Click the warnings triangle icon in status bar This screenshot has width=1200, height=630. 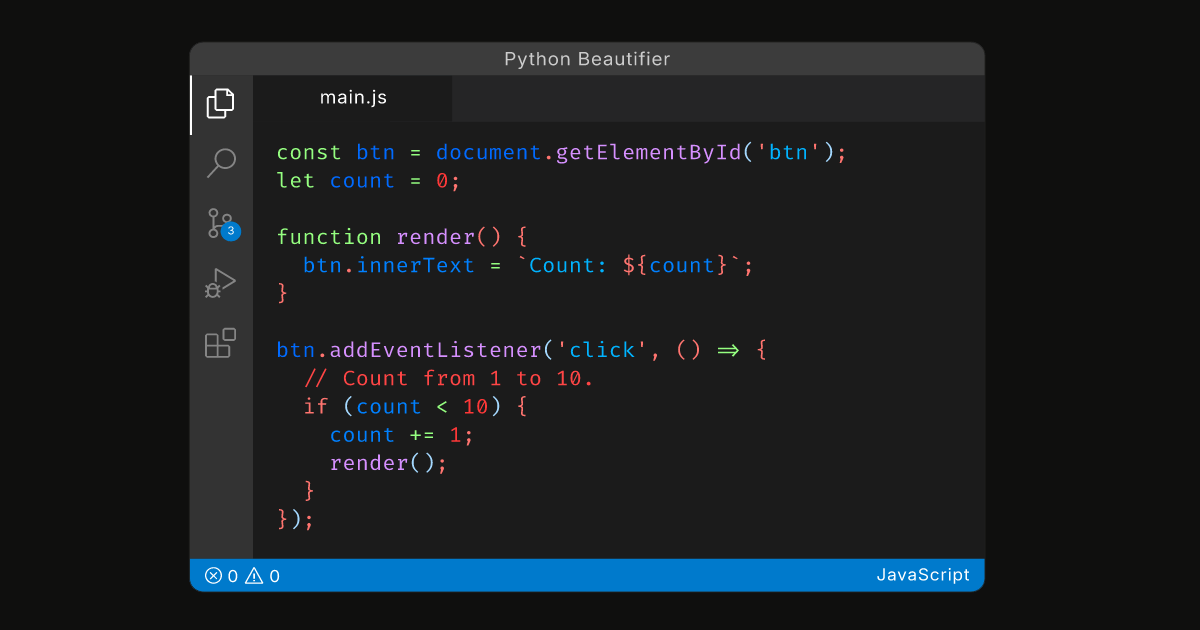pyautogui.click(x=254, y=575)
